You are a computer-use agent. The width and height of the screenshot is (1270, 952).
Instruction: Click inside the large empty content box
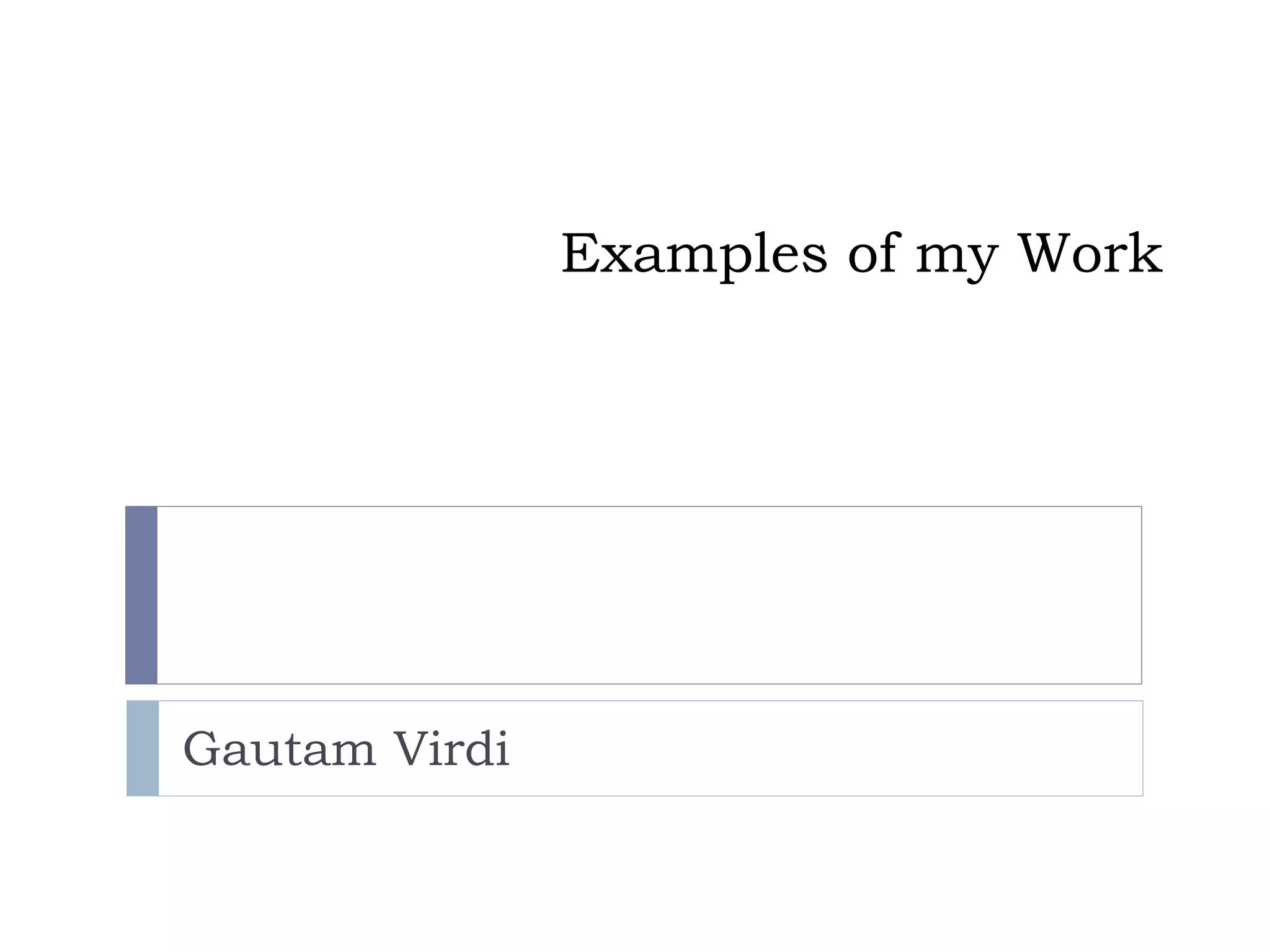649,595
